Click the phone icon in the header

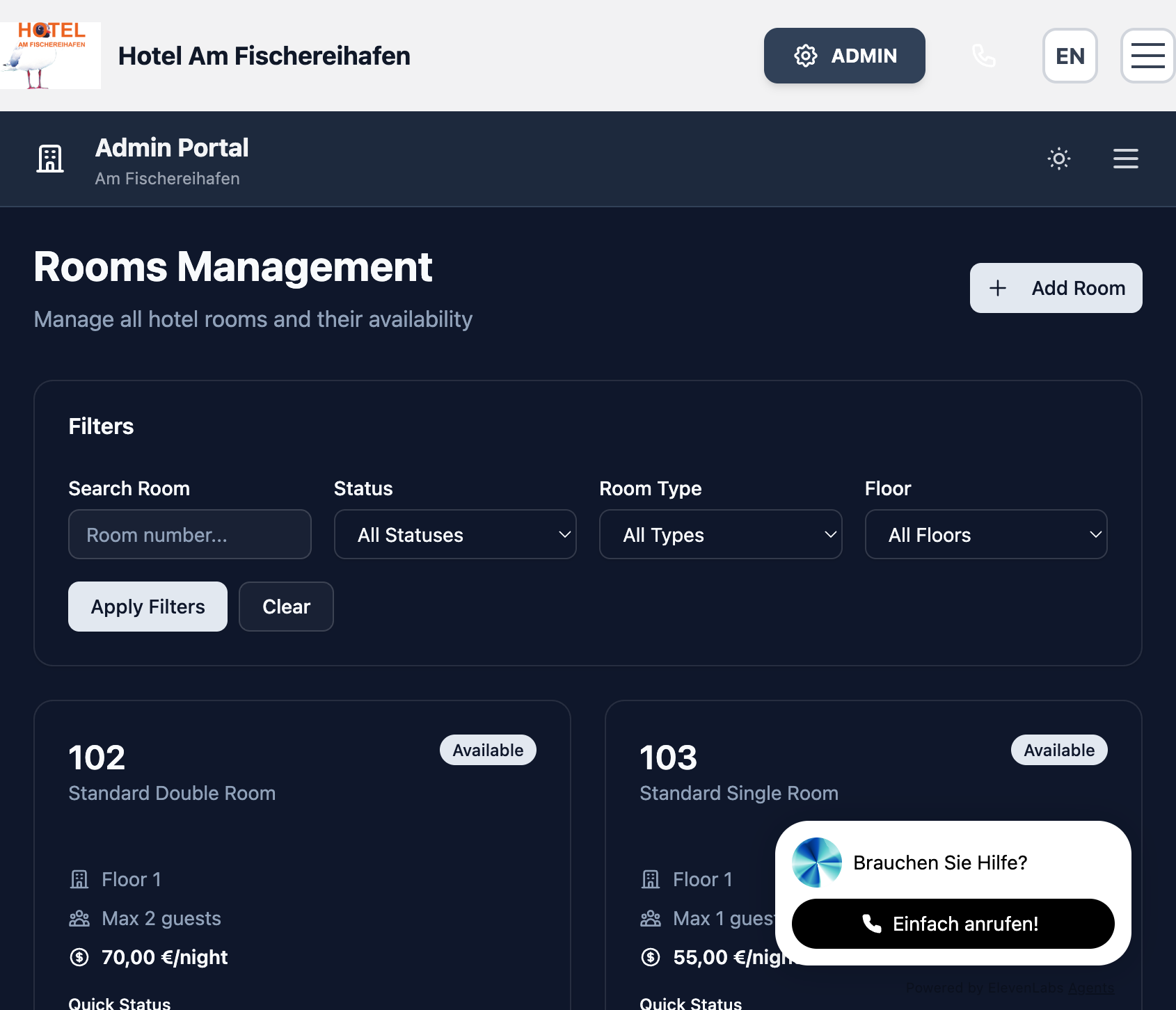[983, 56]
